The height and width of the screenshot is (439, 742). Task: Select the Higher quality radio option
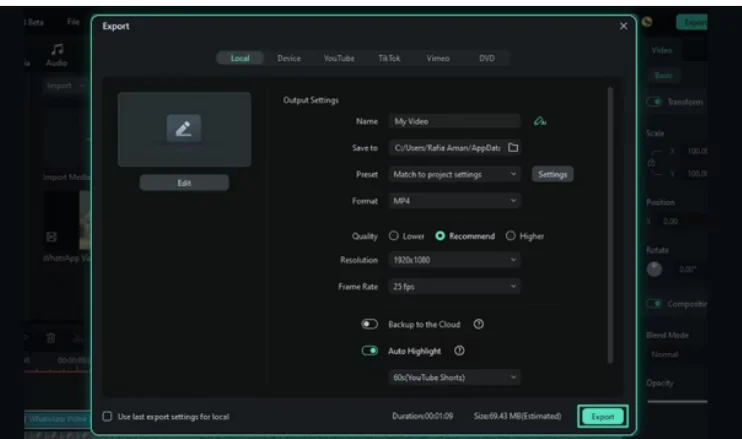(510, 236)
